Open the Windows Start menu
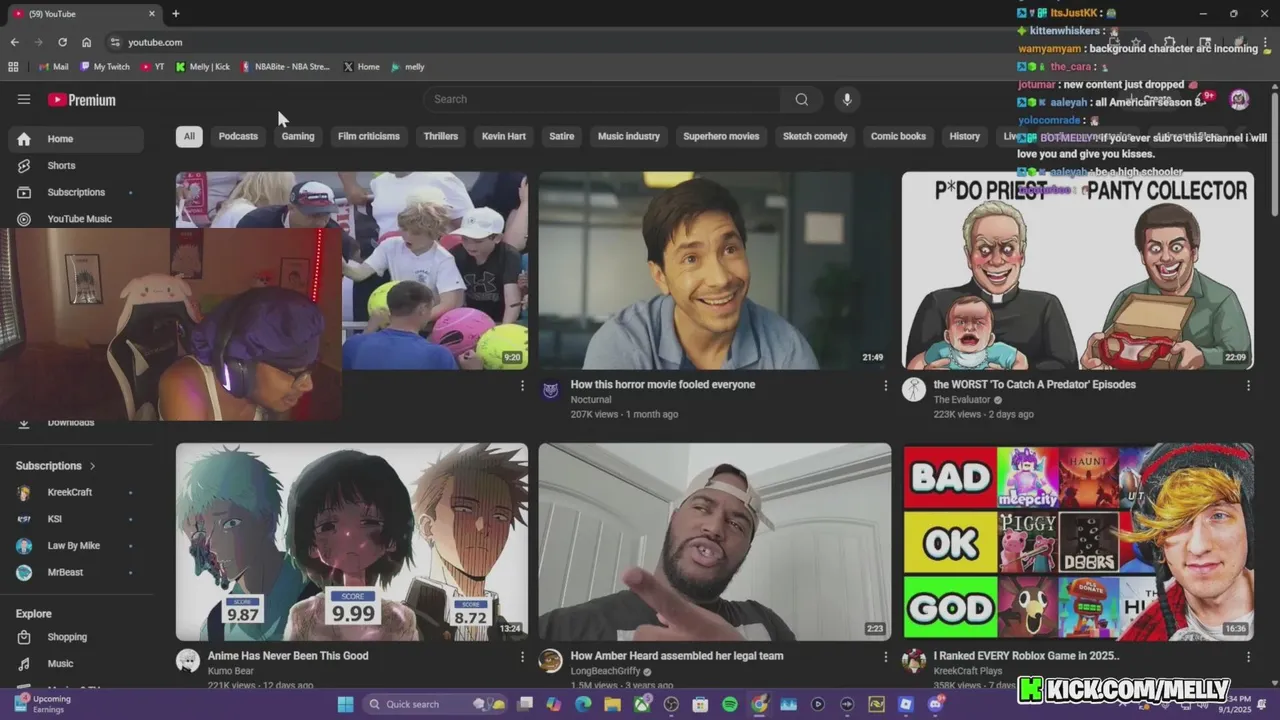This screenshot has height=720, width=1280. [345, 704]
